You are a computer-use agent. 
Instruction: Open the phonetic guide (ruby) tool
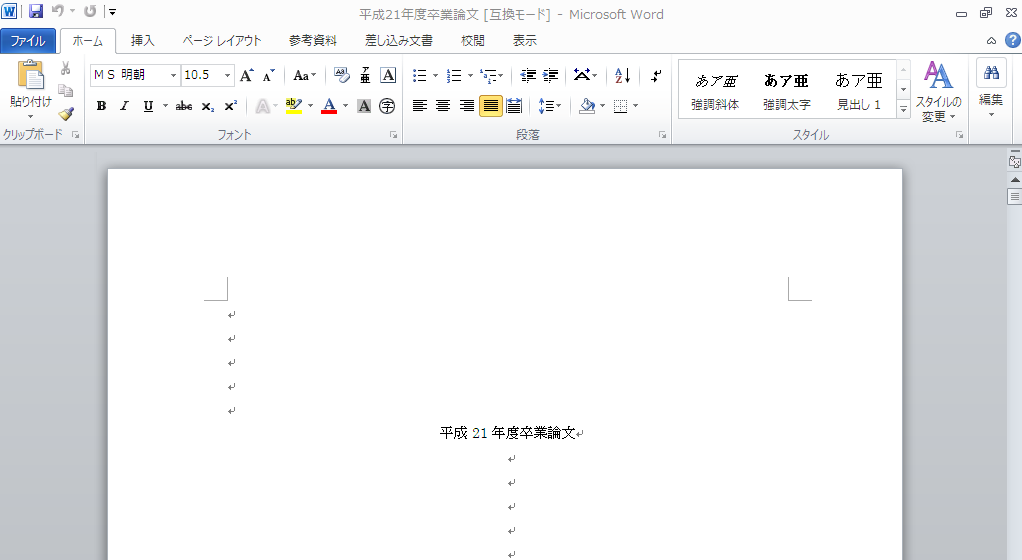coord(365,76)
